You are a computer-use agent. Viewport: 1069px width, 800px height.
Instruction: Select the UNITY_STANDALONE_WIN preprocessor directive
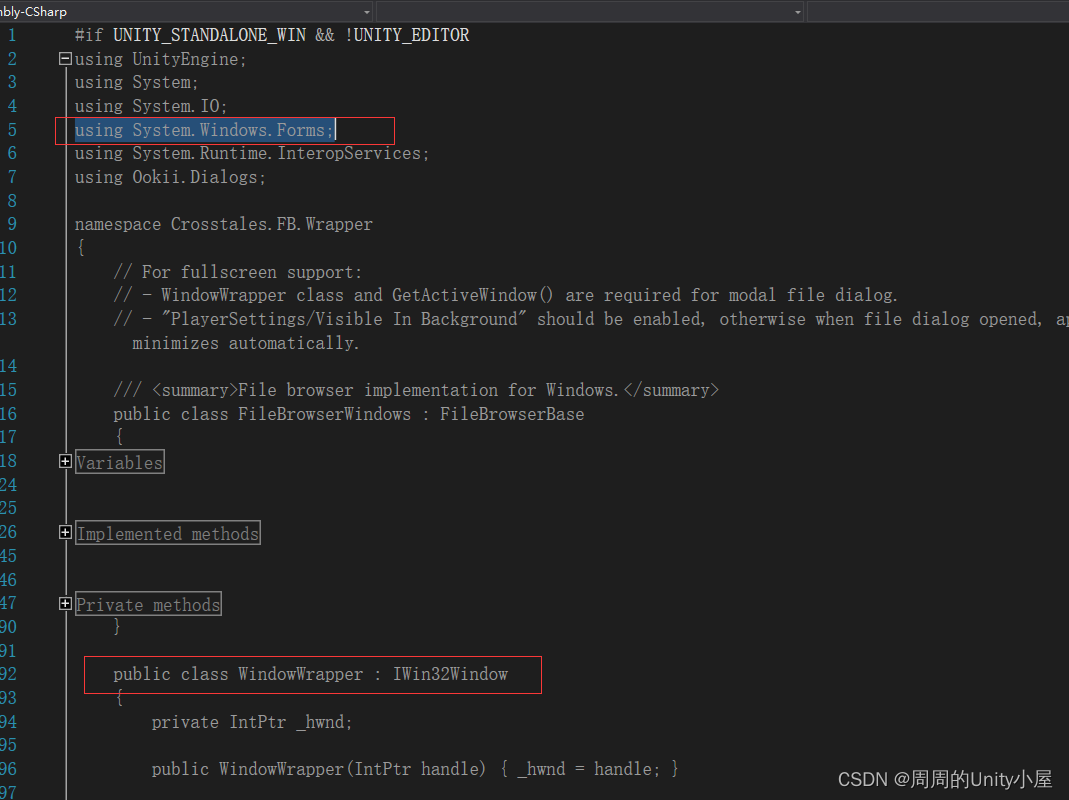tap(209, 34)
